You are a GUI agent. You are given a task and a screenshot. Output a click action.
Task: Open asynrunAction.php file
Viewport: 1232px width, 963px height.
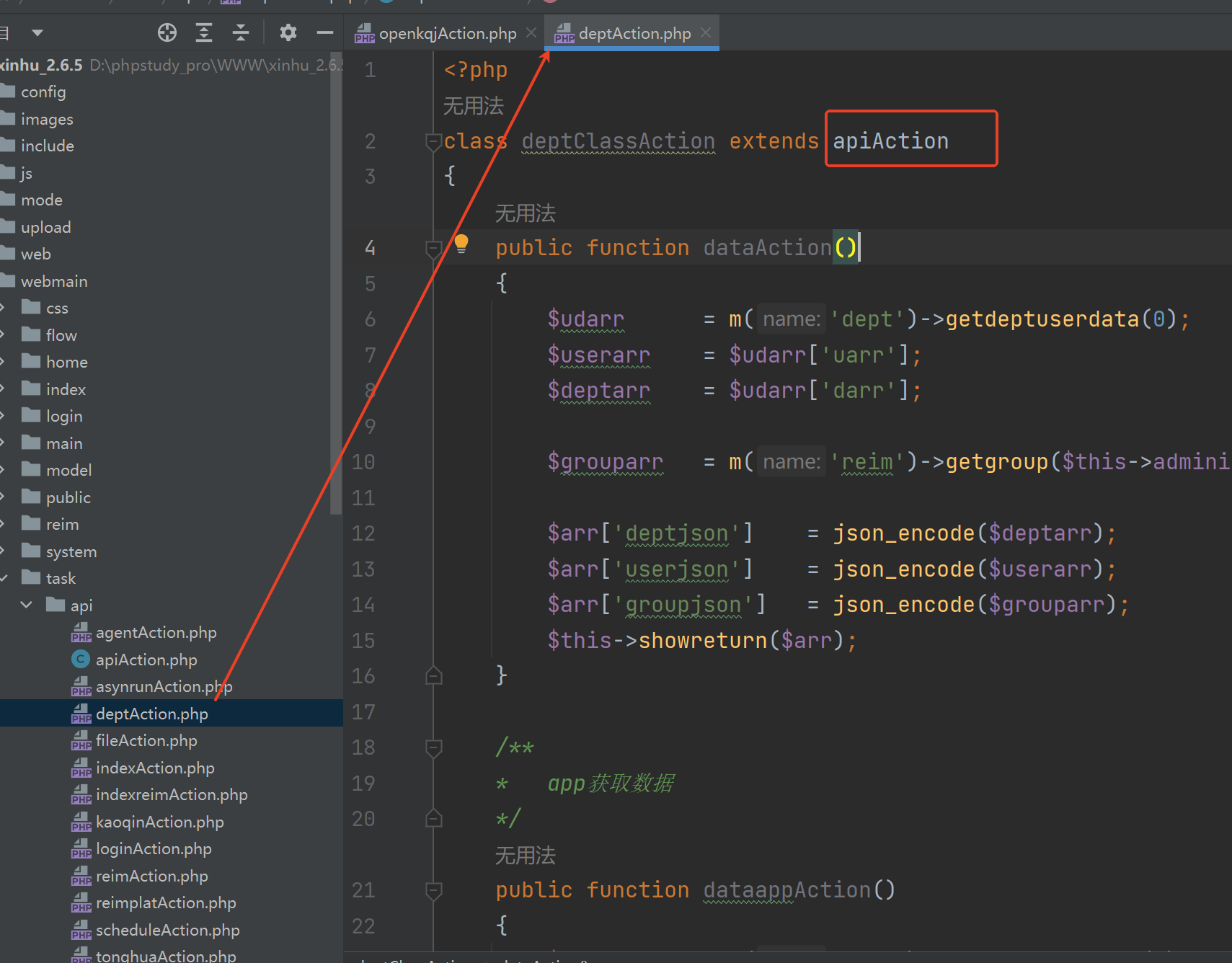164,686
